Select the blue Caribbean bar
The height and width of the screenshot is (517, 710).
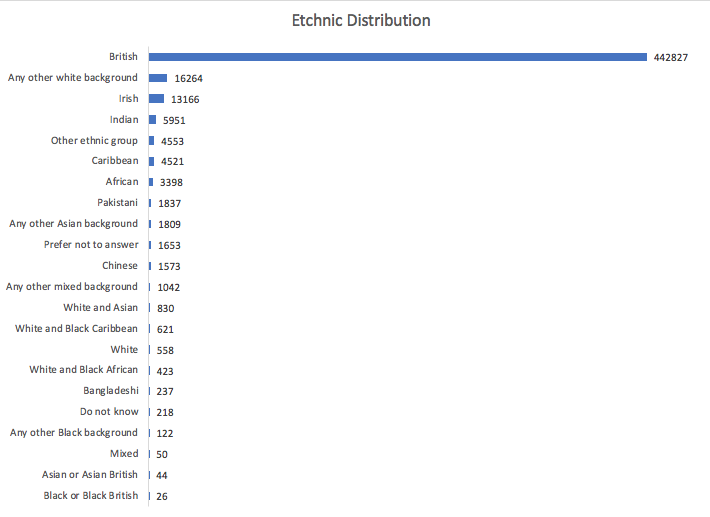coord(152,161)
